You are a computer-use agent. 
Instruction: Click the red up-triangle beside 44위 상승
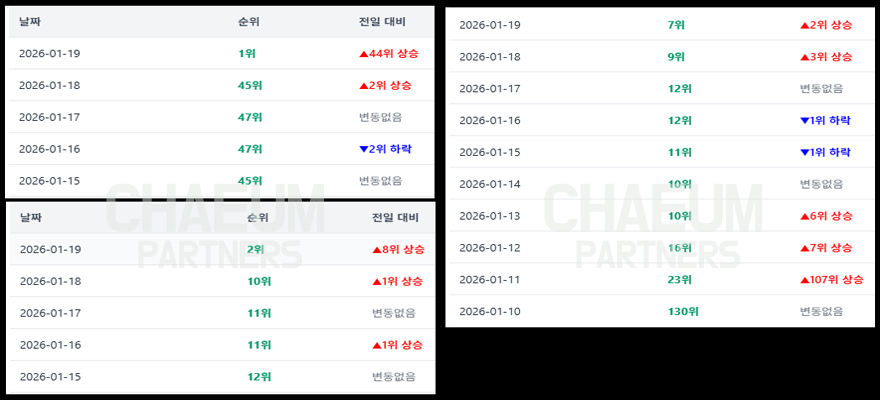tap(364, 54)
